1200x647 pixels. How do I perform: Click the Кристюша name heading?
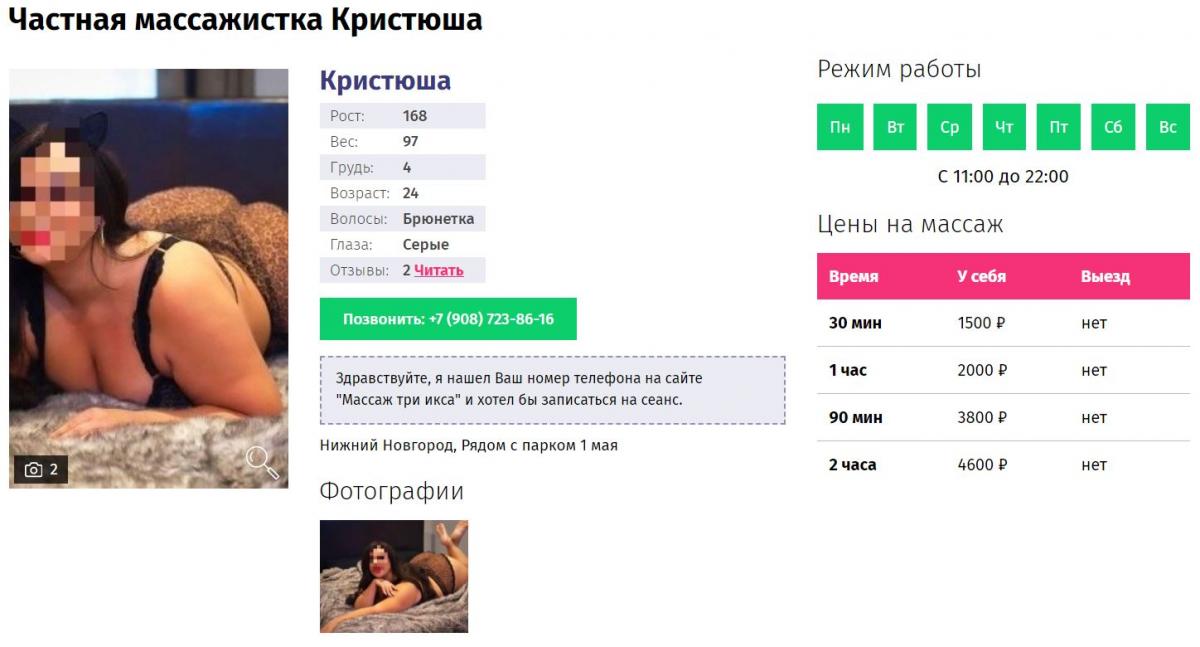click(x=385, y=81)
